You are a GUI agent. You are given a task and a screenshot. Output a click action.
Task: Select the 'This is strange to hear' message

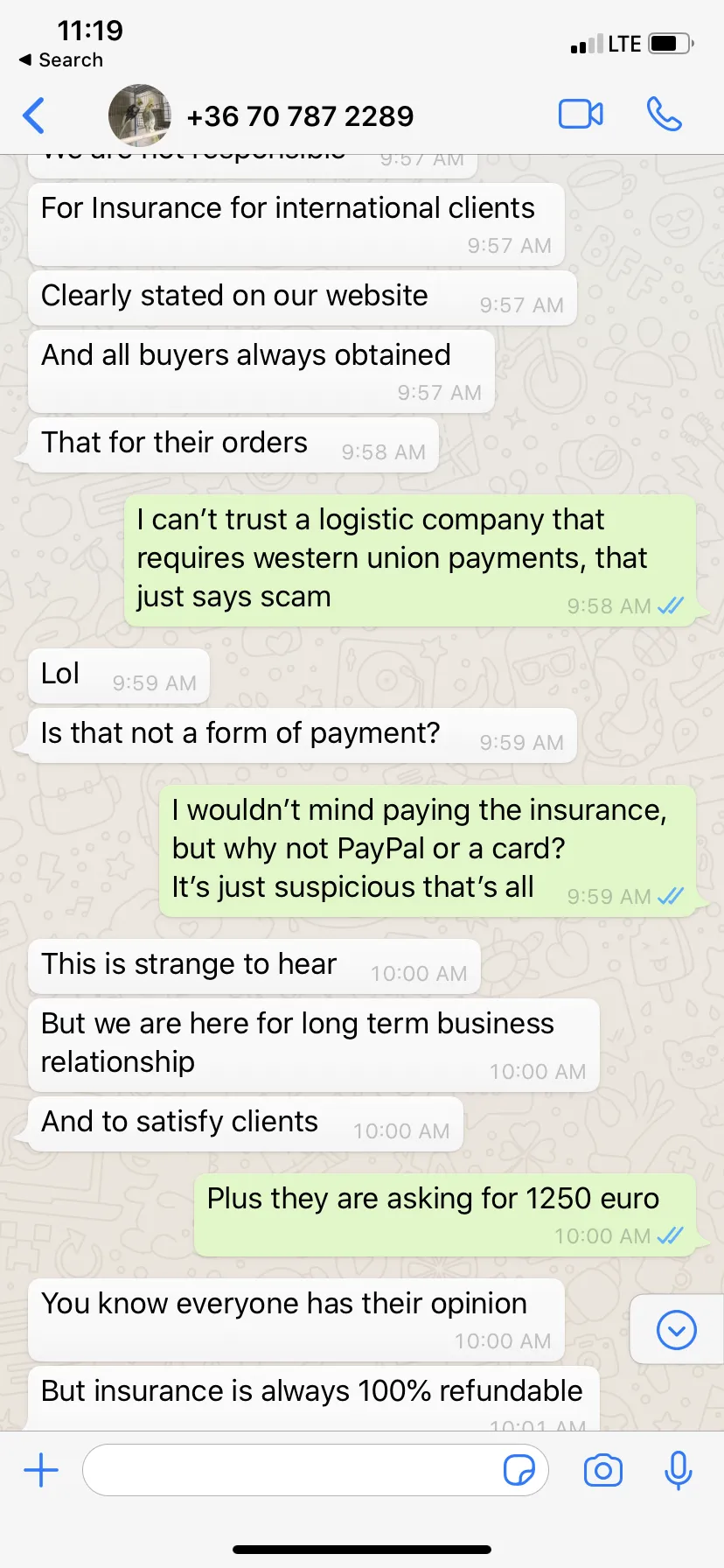click(x=254, y=966)
